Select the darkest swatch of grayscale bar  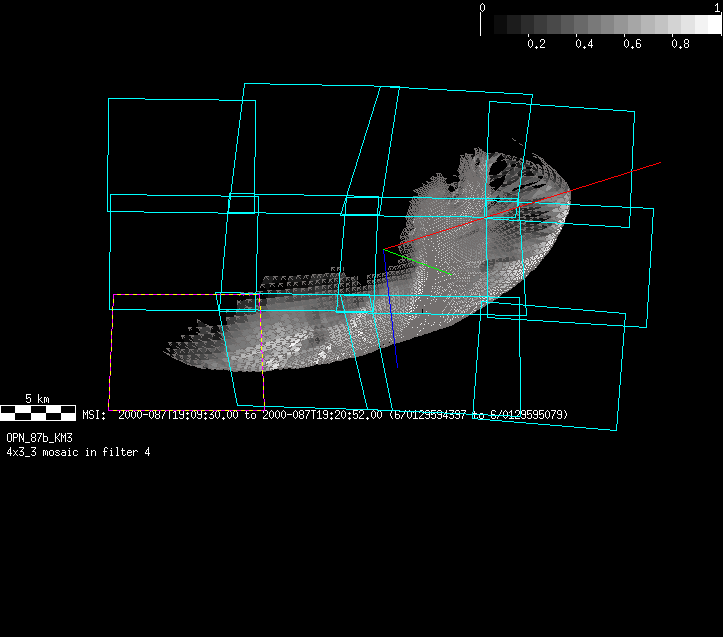[x=489, y=25]
